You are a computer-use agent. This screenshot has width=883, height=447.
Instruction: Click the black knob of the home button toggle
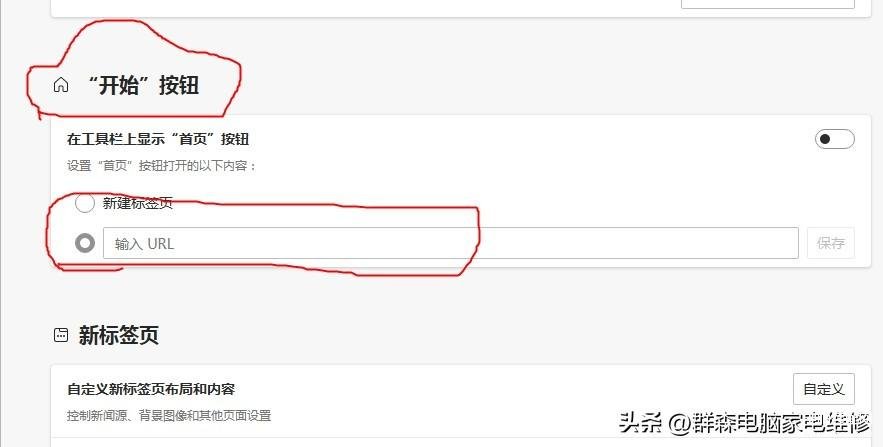825,139
